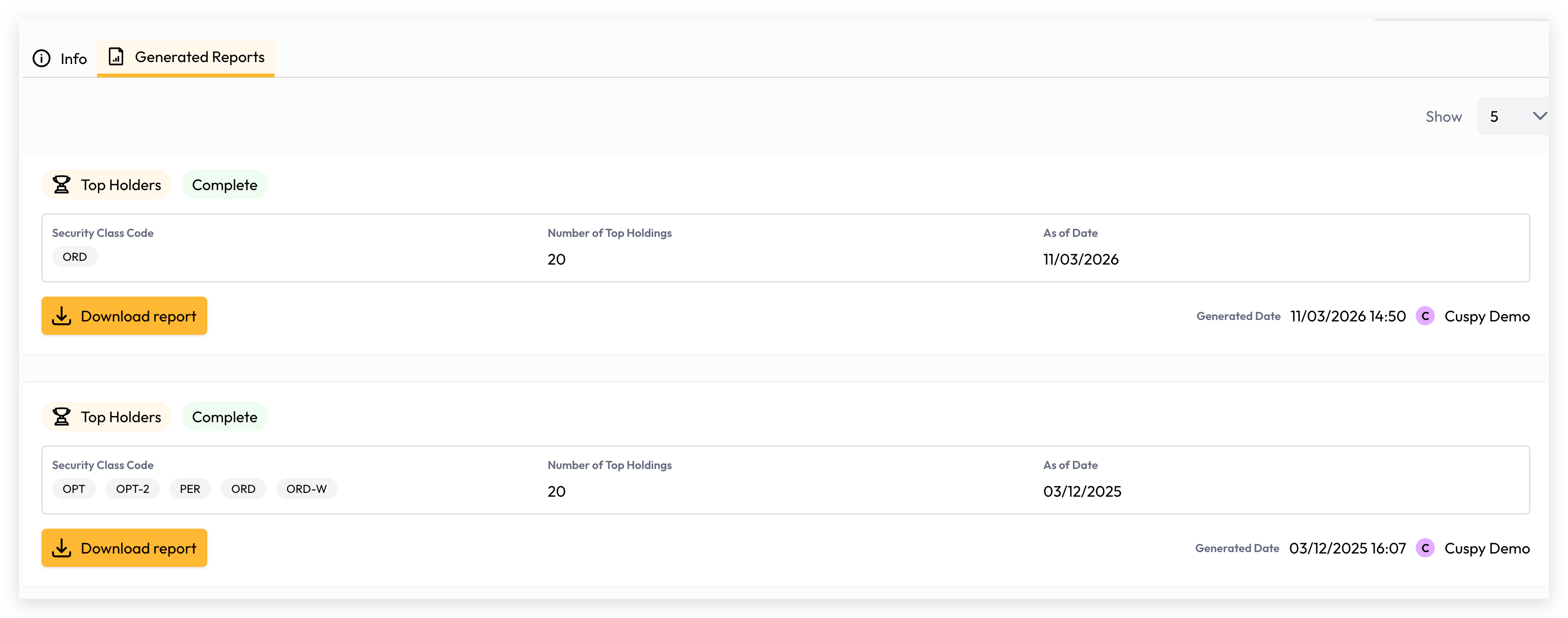Download the second Top Holders report
This screenshot has width=1568, height=618.
click(x=124, y=548)
